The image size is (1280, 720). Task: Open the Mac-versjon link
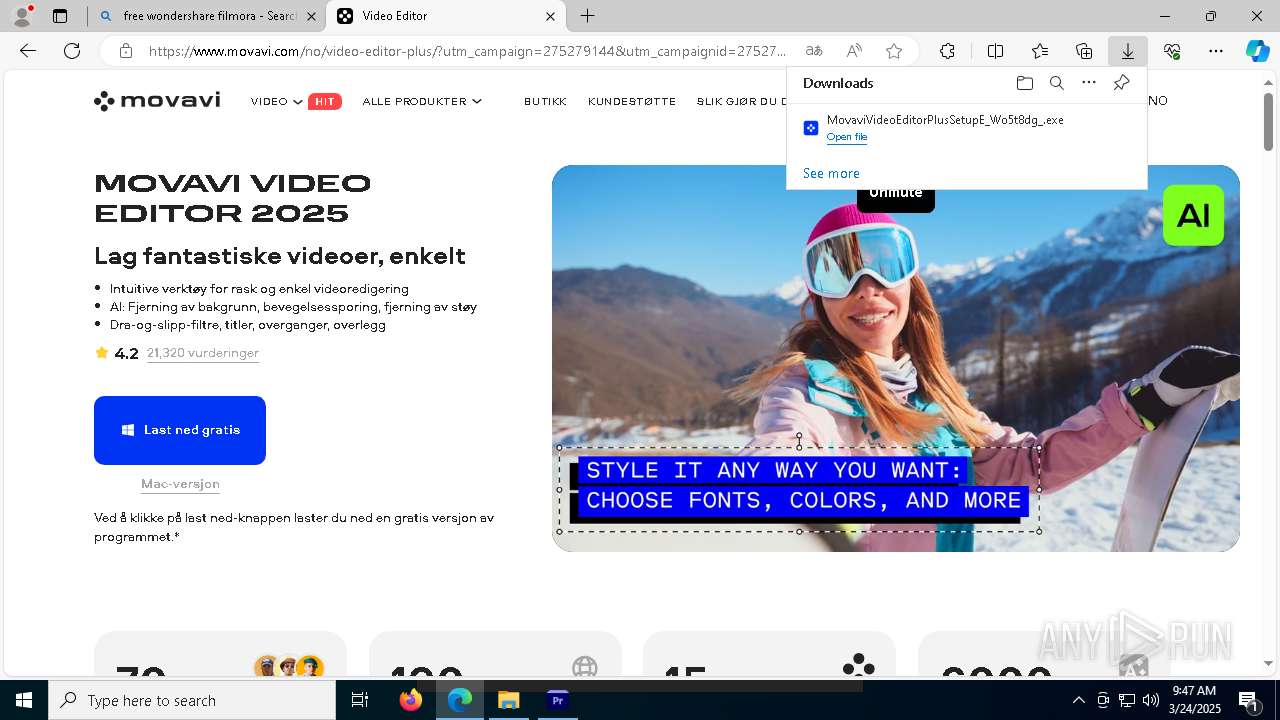click(x=180, y=484)
